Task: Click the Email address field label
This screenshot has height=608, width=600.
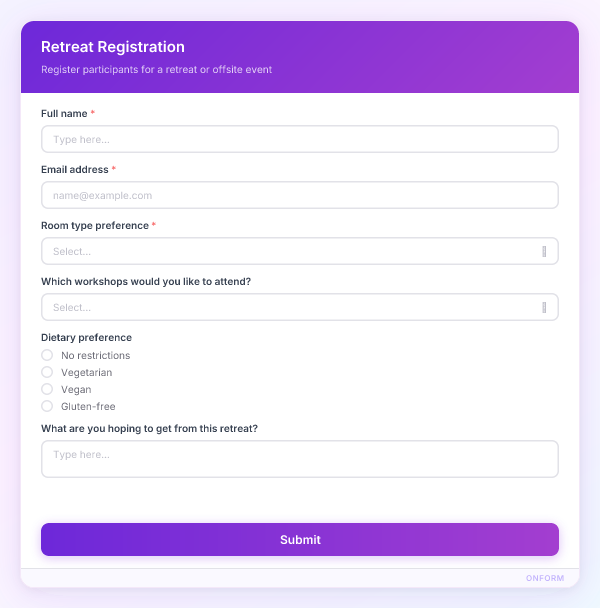Action: click(75, 170)
